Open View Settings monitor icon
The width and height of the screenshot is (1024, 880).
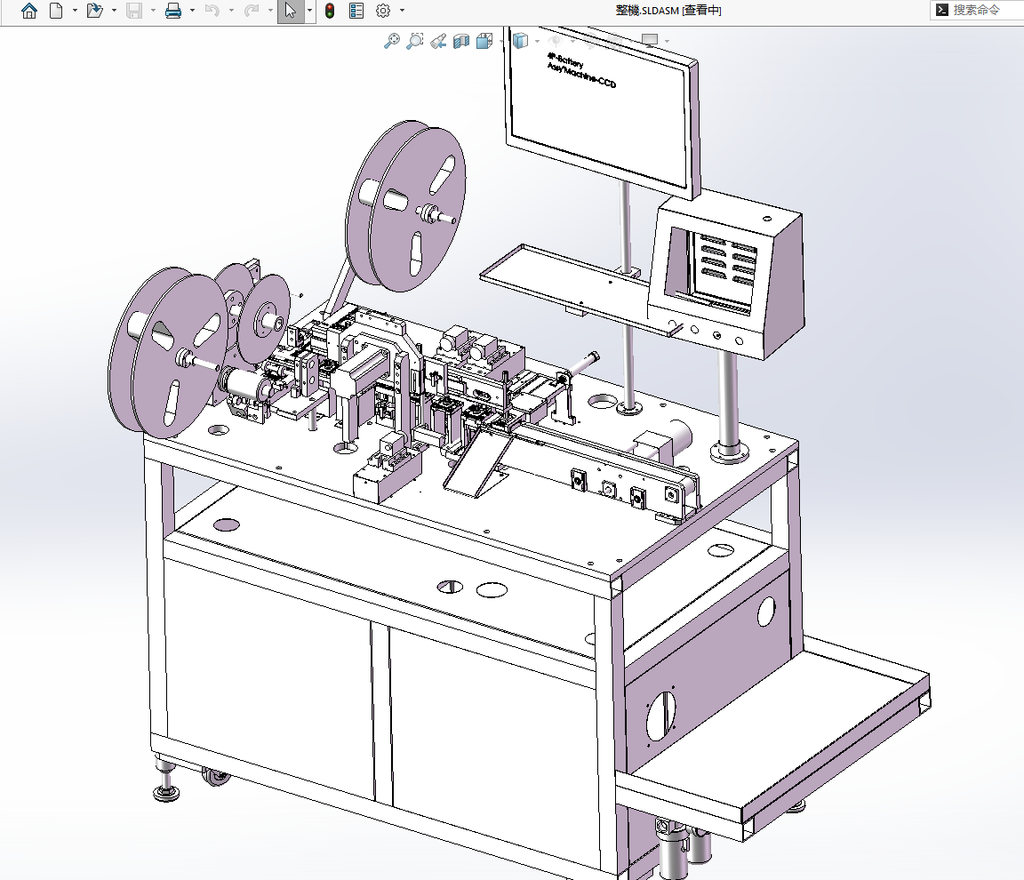coord(650,40)
